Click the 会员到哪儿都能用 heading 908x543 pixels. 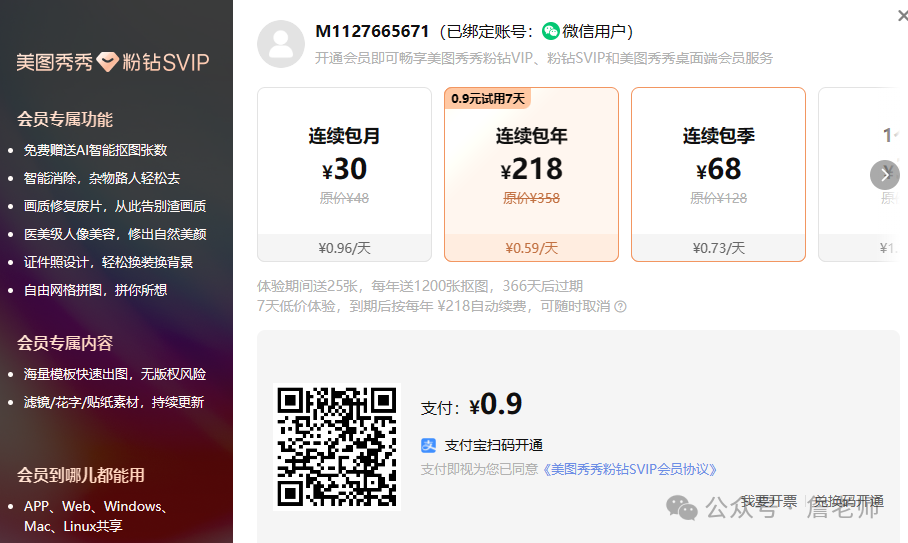[x=80, y=475]
